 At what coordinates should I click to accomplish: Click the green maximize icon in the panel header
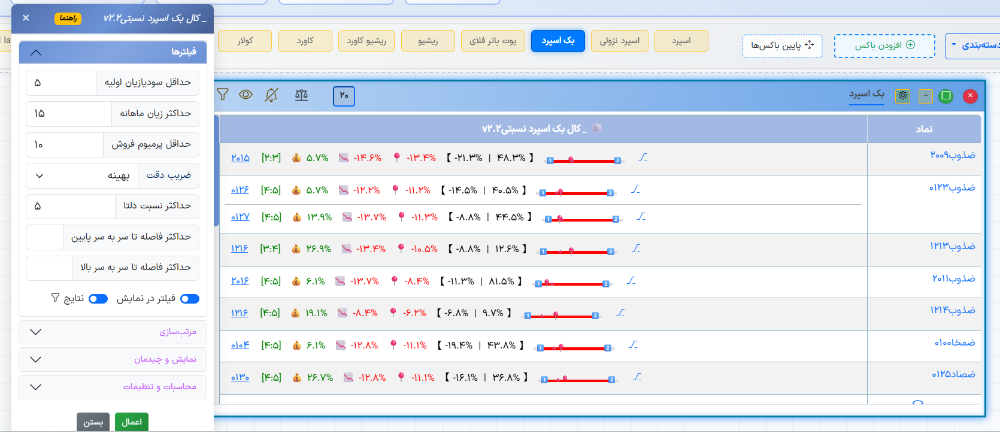point(946,96)
